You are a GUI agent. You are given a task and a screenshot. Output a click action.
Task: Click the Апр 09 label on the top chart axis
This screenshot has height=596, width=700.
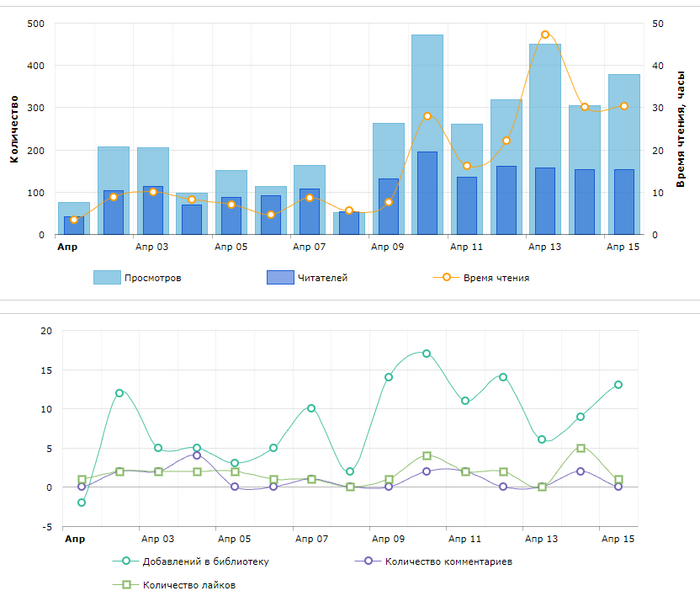(x=388, y=247)
